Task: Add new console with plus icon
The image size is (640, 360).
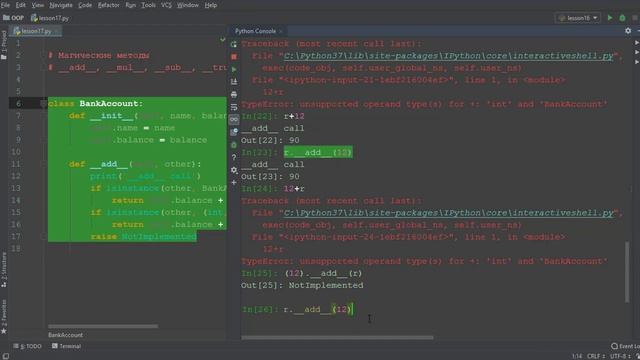Action: tap(234, 182)
